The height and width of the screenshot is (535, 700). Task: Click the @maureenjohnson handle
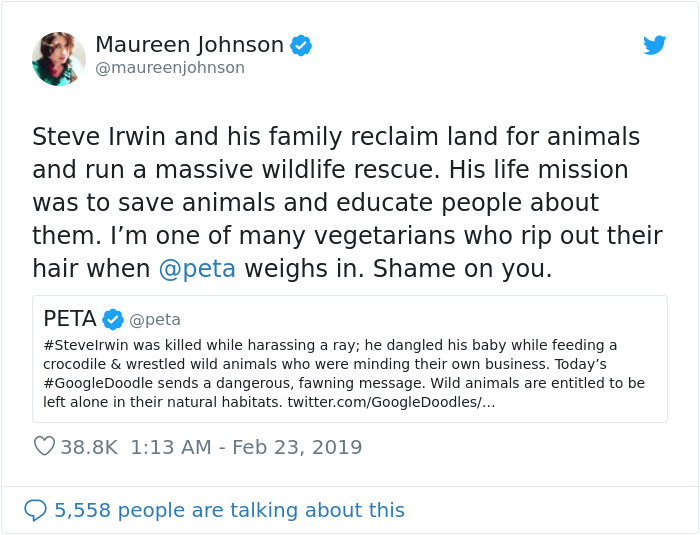pos(169,68)
